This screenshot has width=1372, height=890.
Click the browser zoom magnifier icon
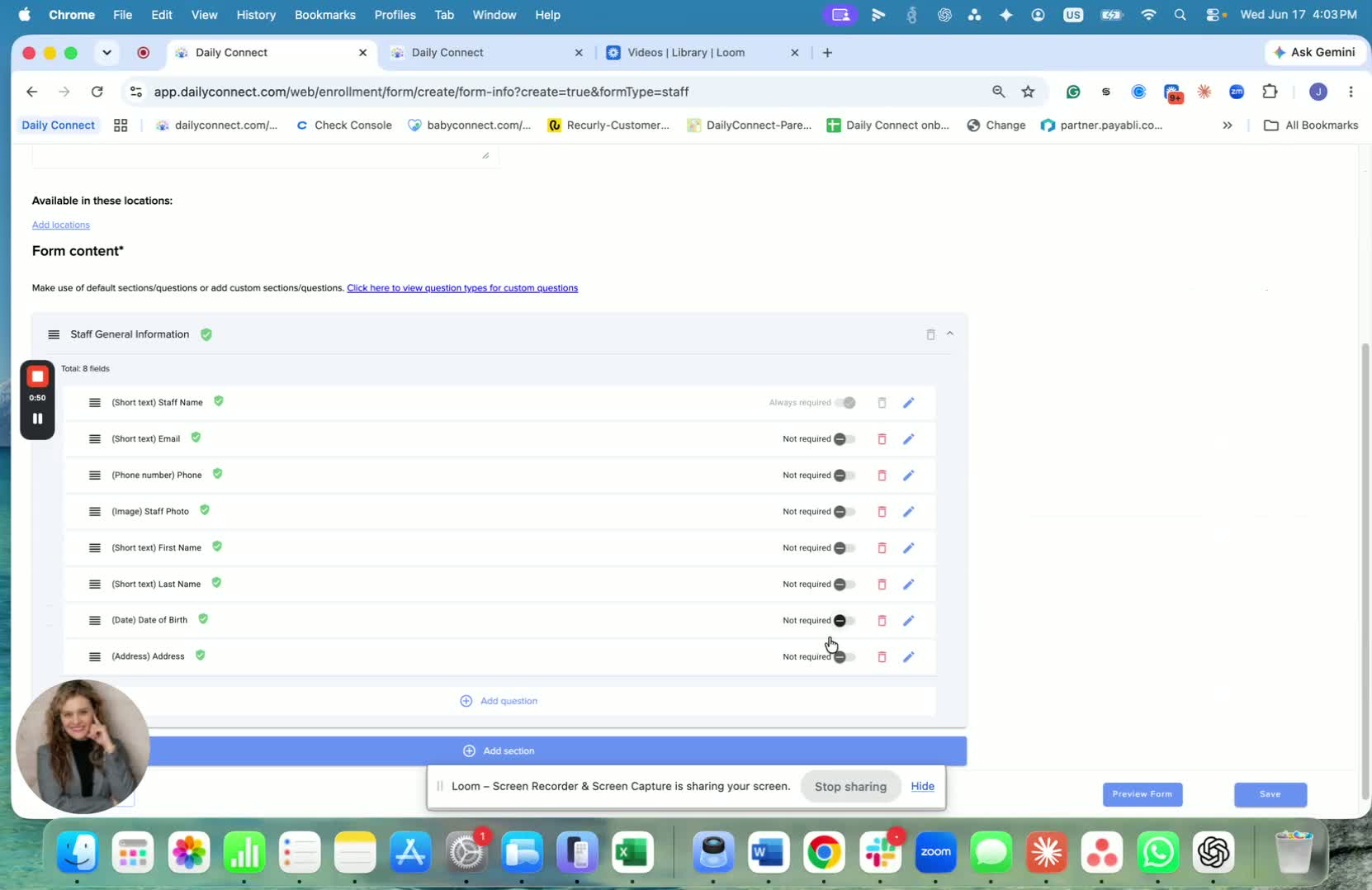999,92
